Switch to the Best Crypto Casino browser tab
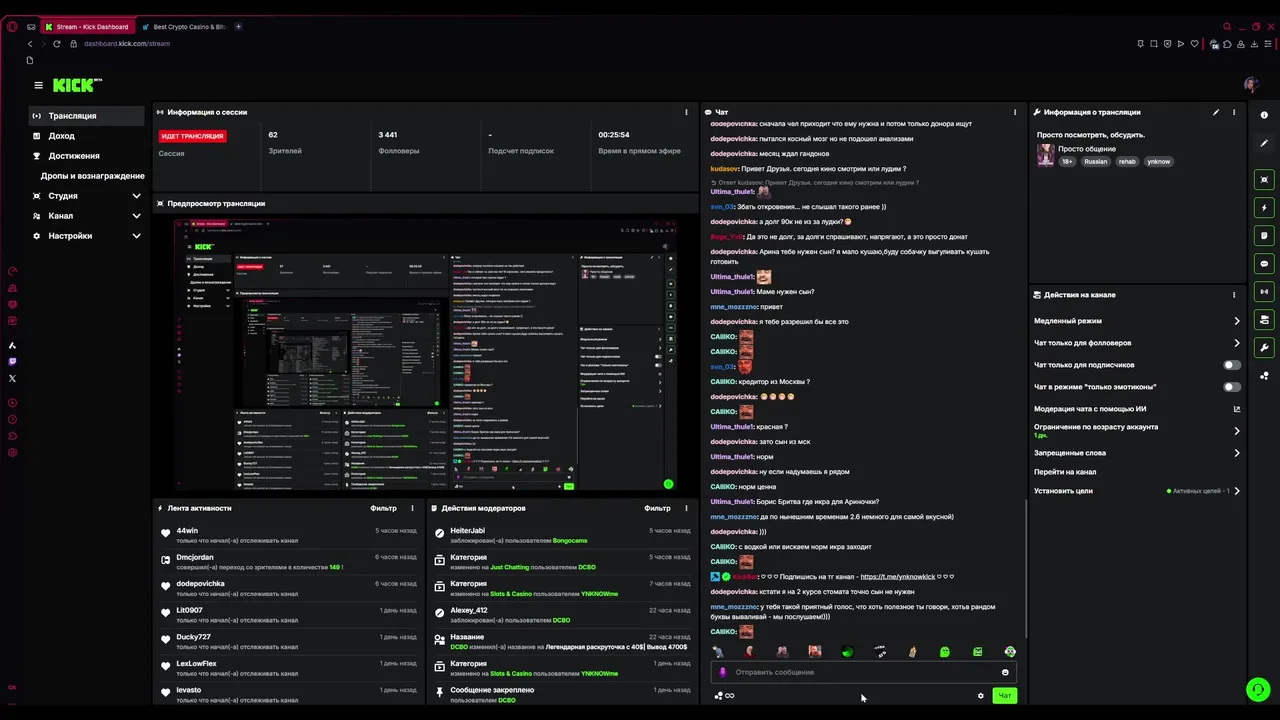Image resolution: width=1280 pixels, height=720 pixels. [x=183, y=27]
